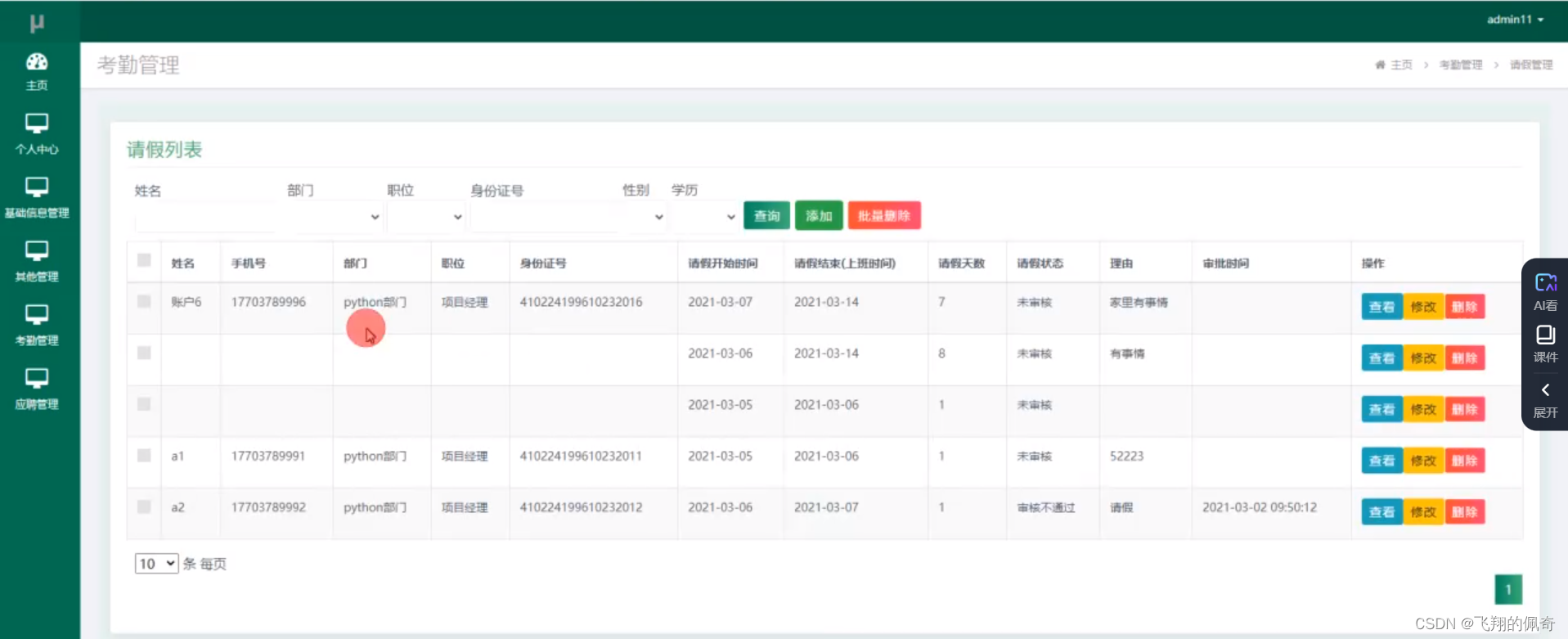
Task: Open the 职位 filter dropdown
Action: [425, 217]
